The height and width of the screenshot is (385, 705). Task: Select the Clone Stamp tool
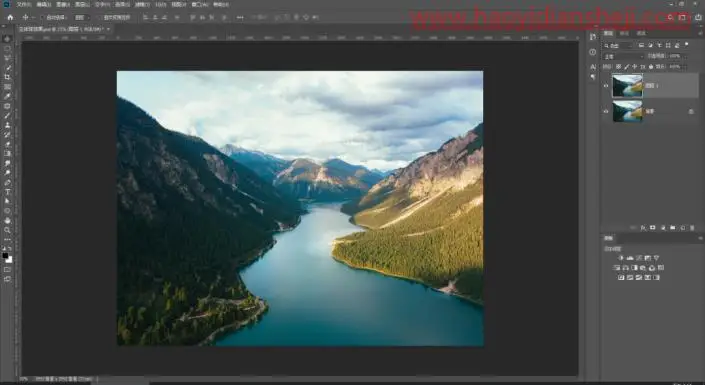pyautogui.click(x=7, y=125)
